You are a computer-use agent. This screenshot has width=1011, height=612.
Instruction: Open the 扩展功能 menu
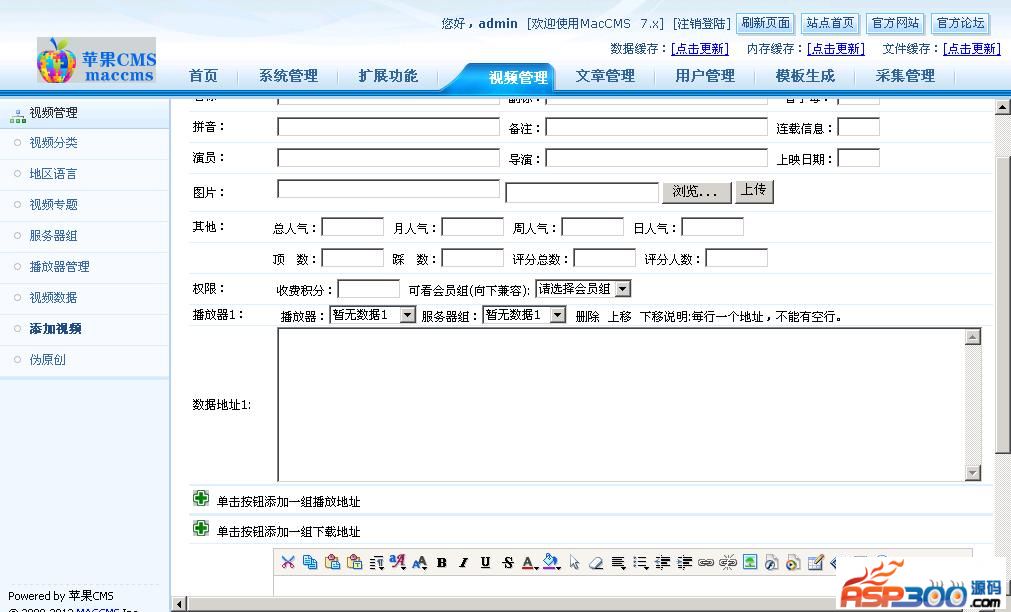click(388, 76)
